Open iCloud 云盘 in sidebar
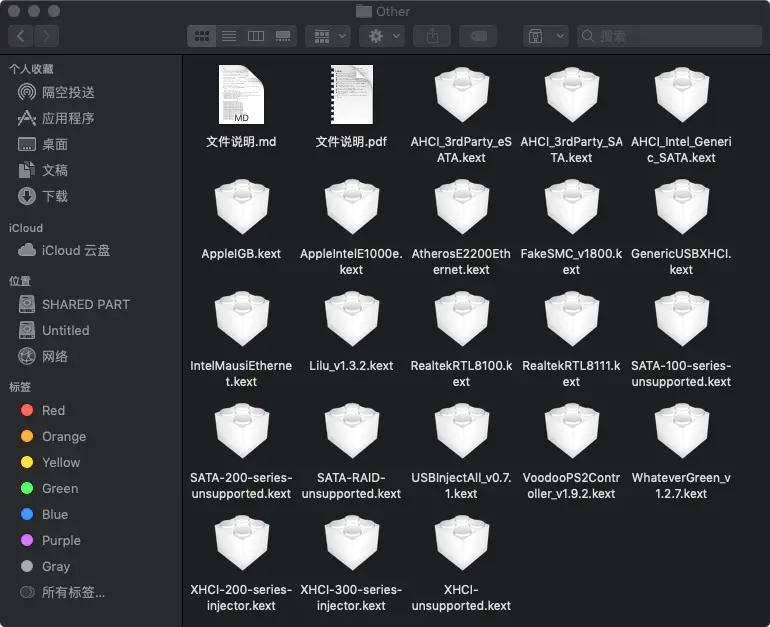Screen dimensions: 770x627 pyautogui.click(x=64, y=250)
